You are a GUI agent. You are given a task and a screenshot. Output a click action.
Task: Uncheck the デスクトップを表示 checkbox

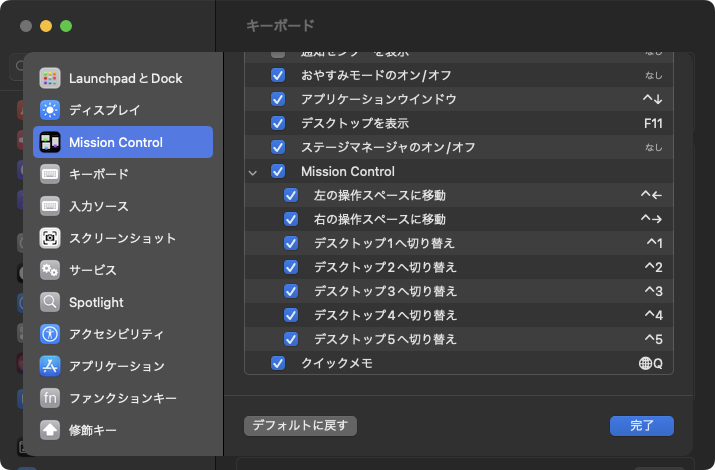(278, 123)
